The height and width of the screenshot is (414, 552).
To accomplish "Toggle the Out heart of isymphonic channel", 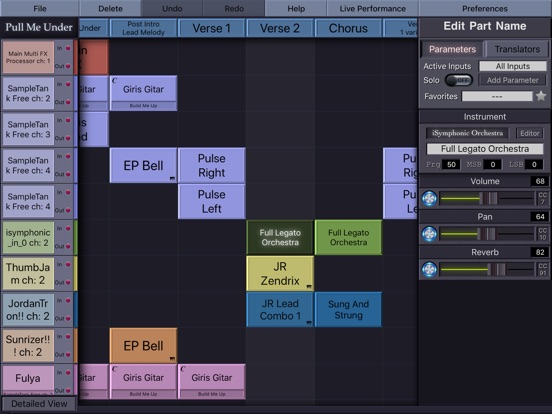I will point(68,246).
